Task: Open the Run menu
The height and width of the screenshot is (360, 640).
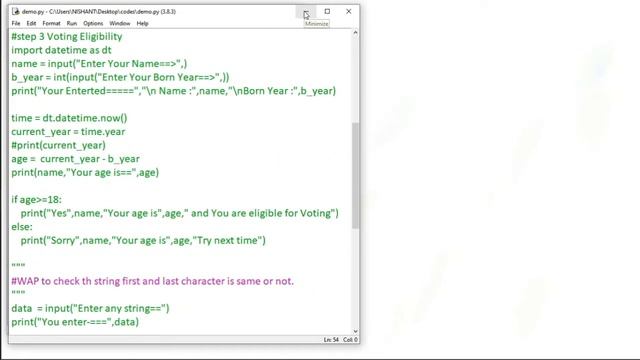Action: [x=72, y=23]
